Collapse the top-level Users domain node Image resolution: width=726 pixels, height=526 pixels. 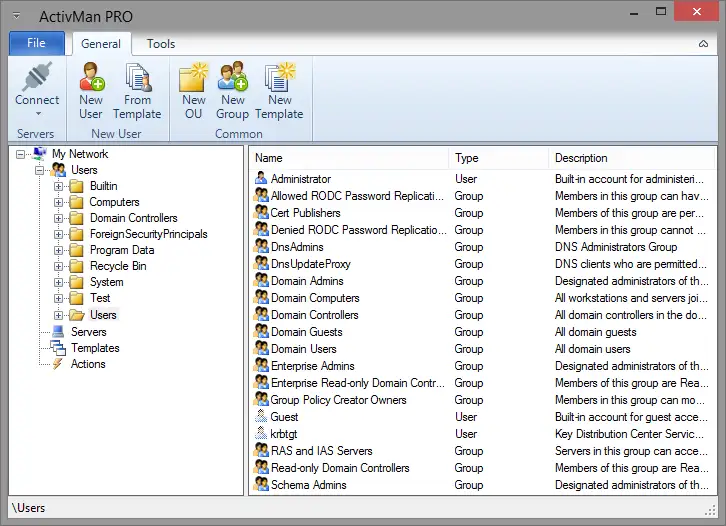(x=40, y=170)
